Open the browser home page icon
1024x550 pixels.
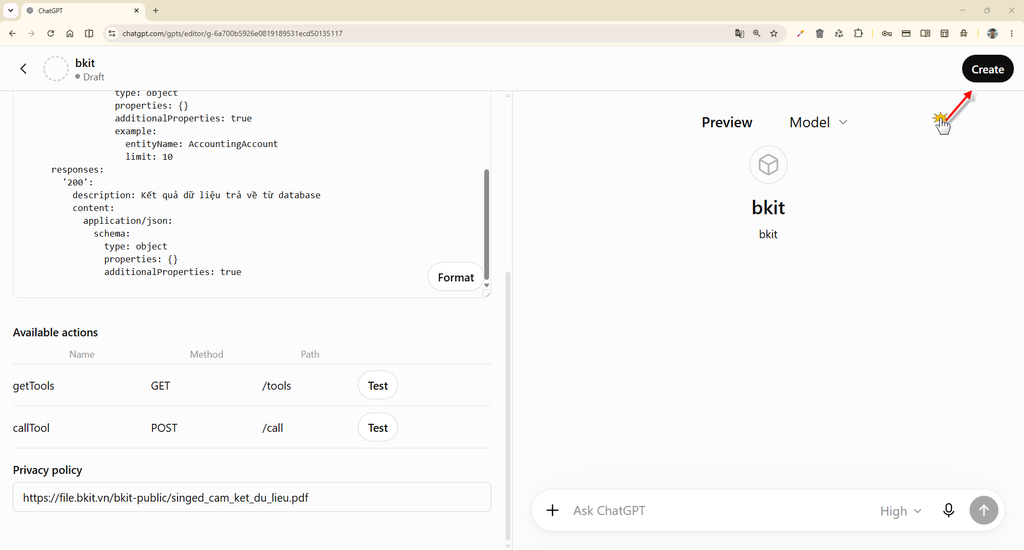[70, 33]
